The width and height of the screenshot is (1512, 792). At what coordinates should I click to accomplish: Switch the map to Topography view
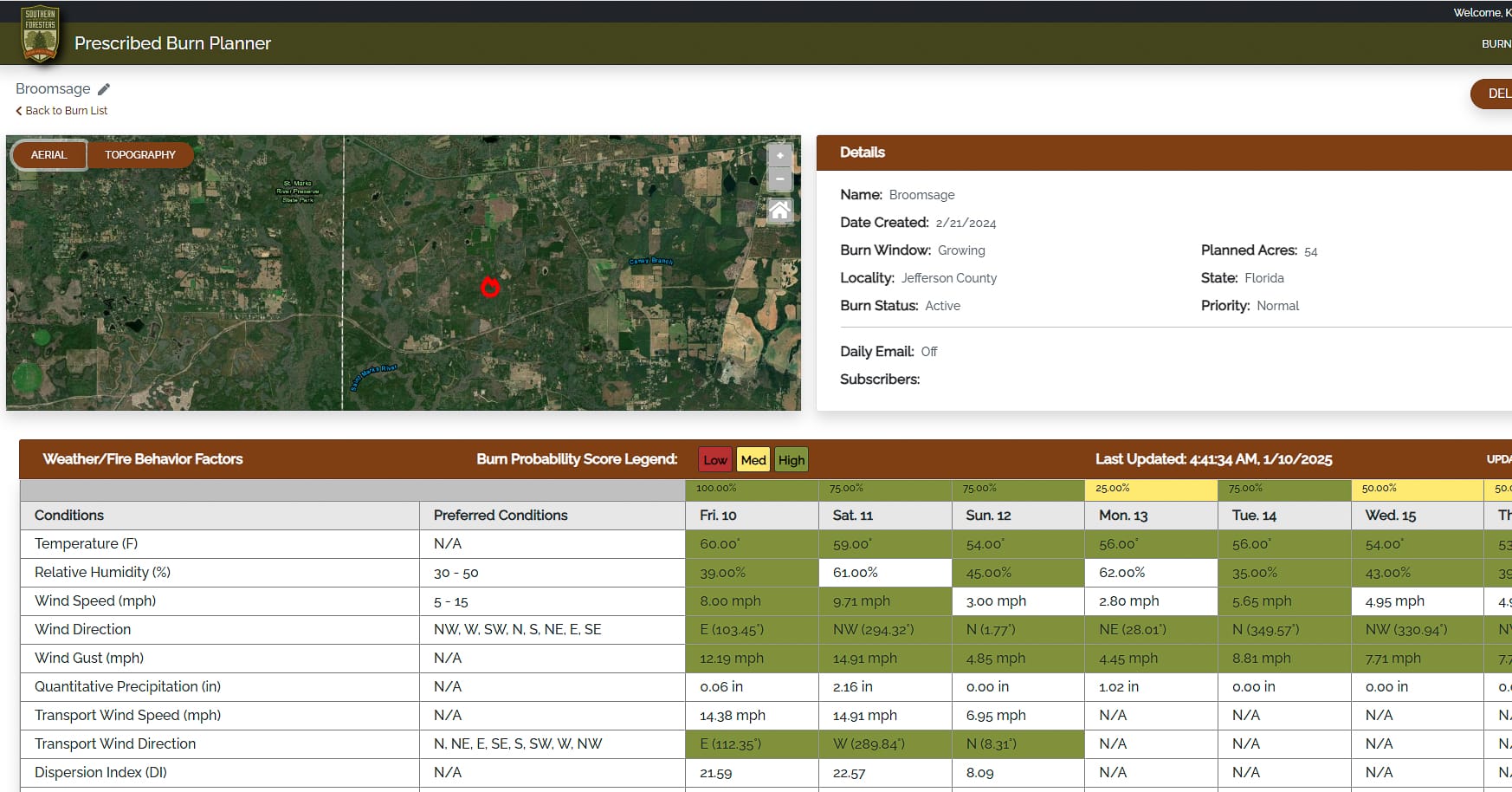[139, 155]
